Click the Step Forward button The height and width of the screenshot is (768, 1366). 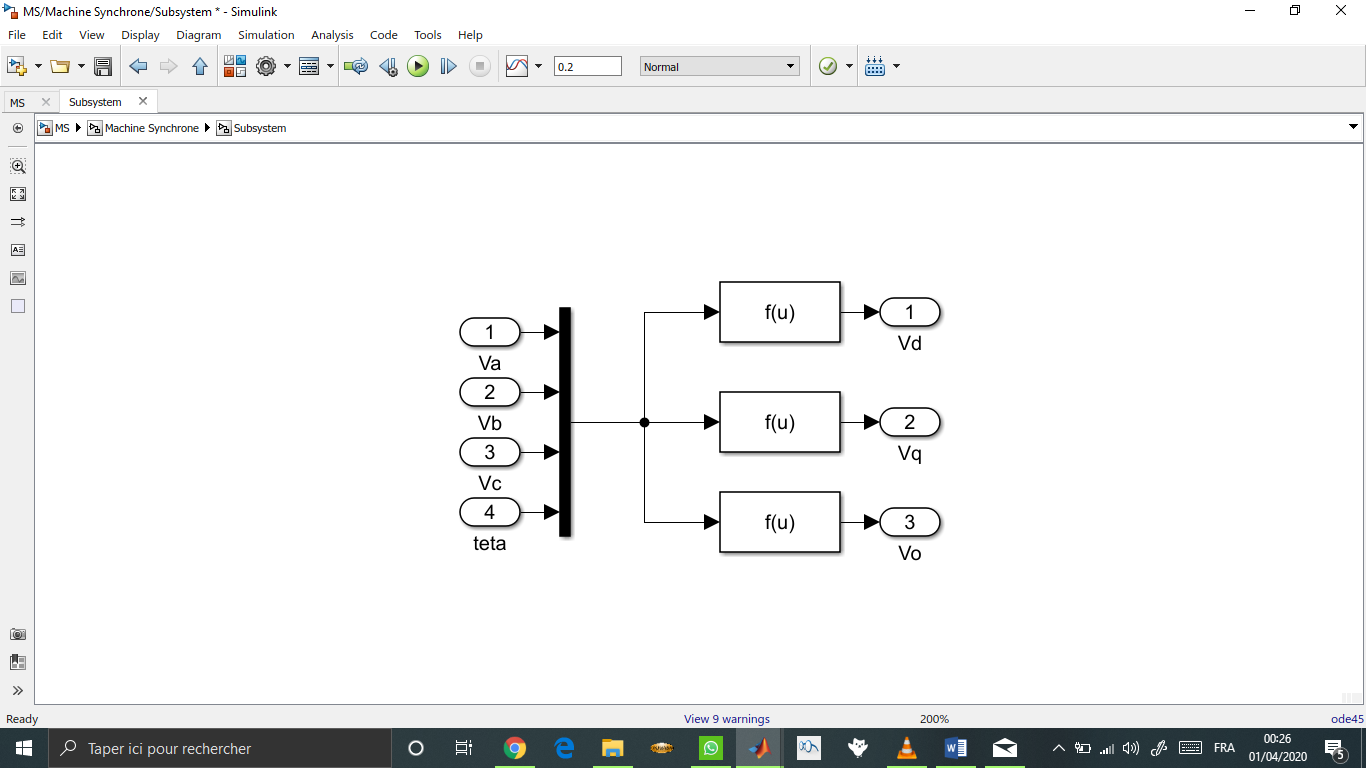[449, 66]
